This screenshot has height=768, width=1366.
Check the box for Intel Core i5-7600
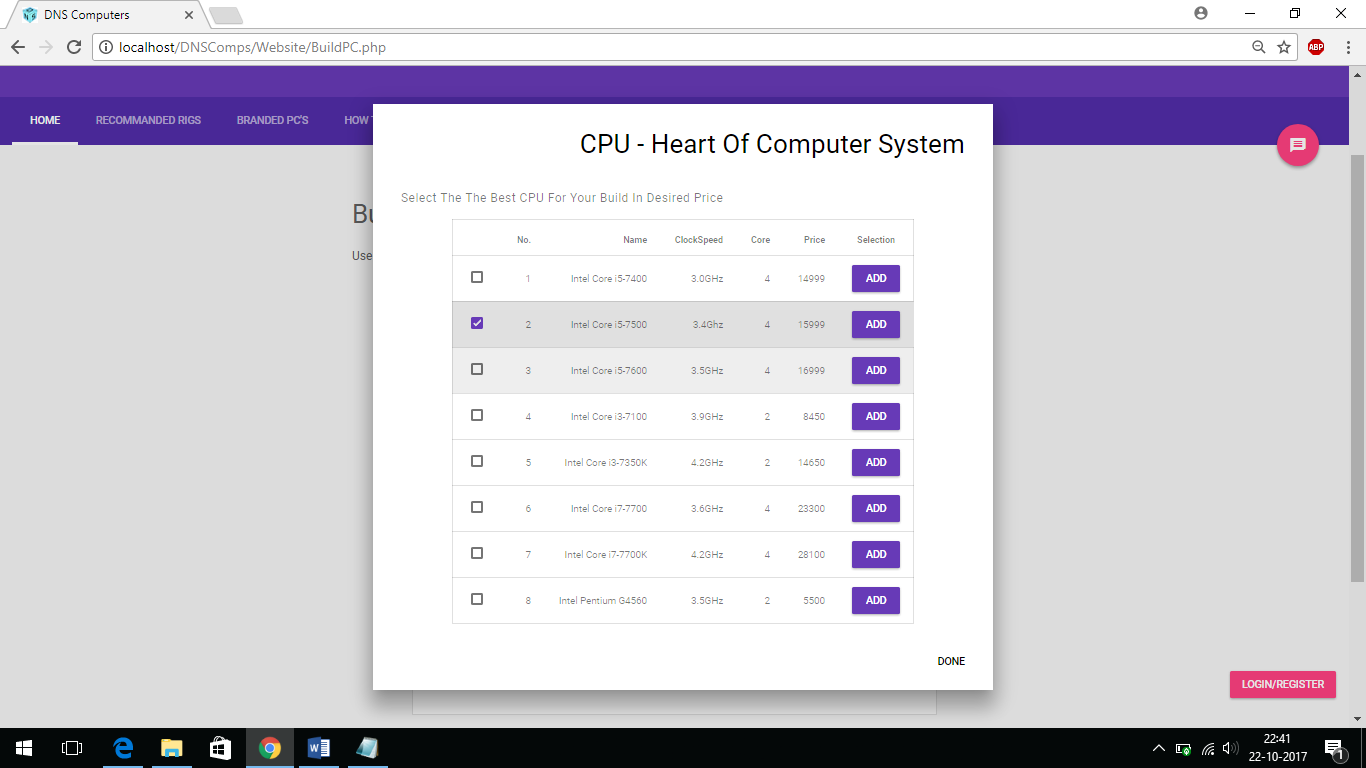pyautogui.click(x=477, y=369)
